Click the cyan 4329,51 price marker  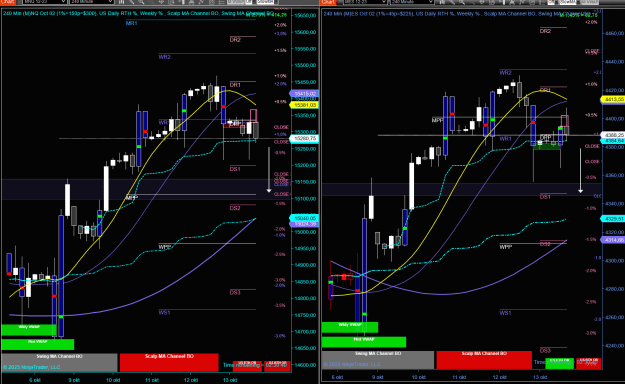click(x=613, y=219)
